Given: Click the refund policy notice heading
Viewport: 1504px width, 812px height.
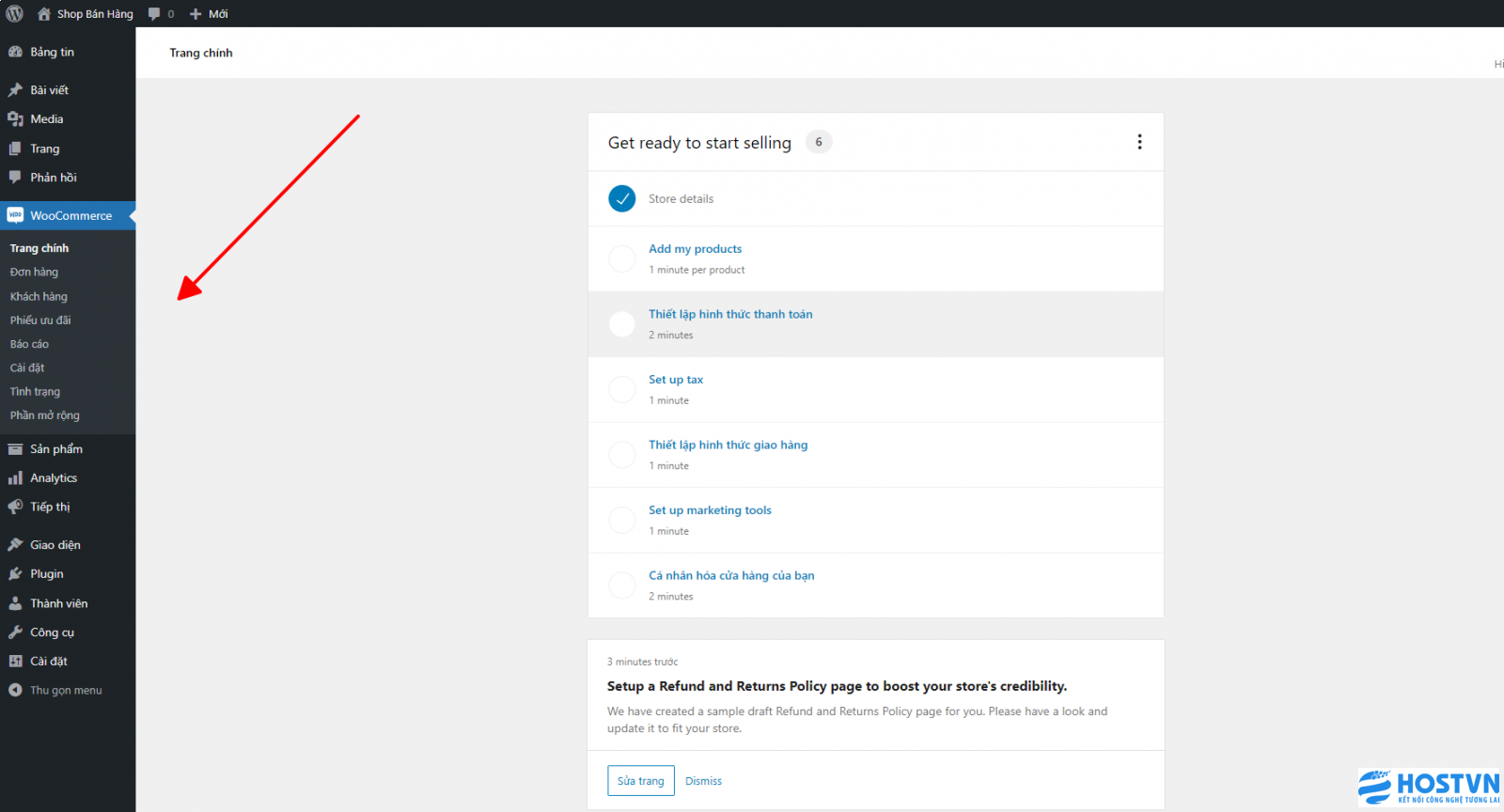Looking at the screenshot, I should pos(837,686).
